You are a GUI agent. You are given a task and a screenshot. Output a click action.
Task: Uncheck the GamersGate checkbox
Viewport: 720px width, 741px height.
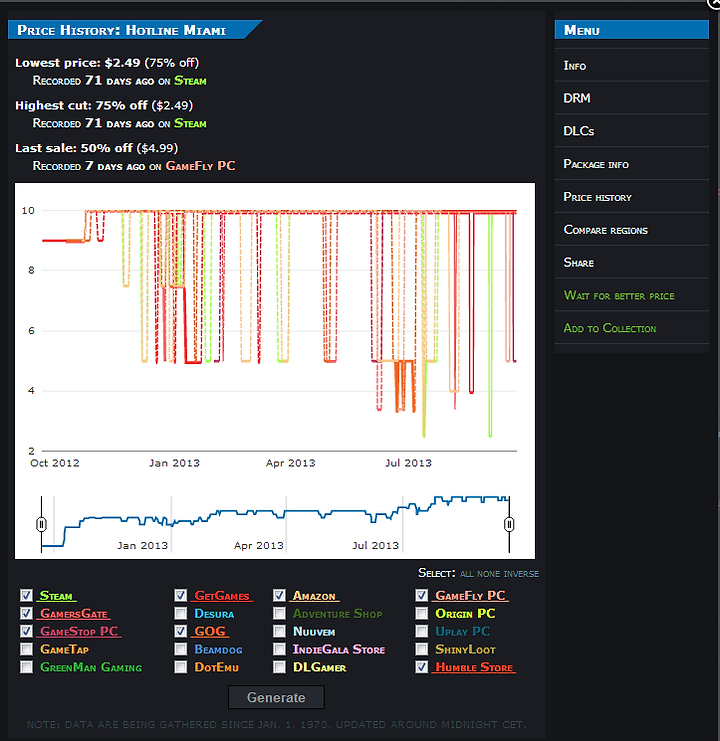tap(26, 613)
